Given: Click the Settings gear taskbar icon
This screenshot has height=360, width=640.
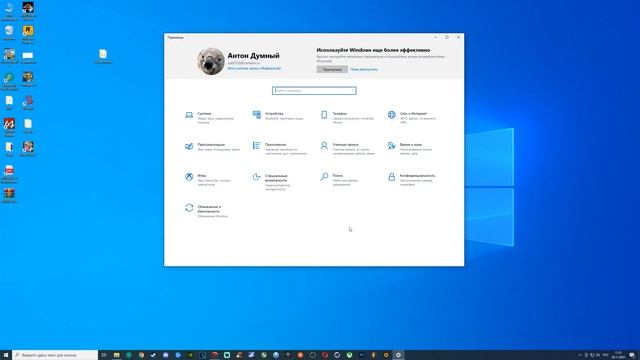Looking at the screenshot, I should 398,355.
